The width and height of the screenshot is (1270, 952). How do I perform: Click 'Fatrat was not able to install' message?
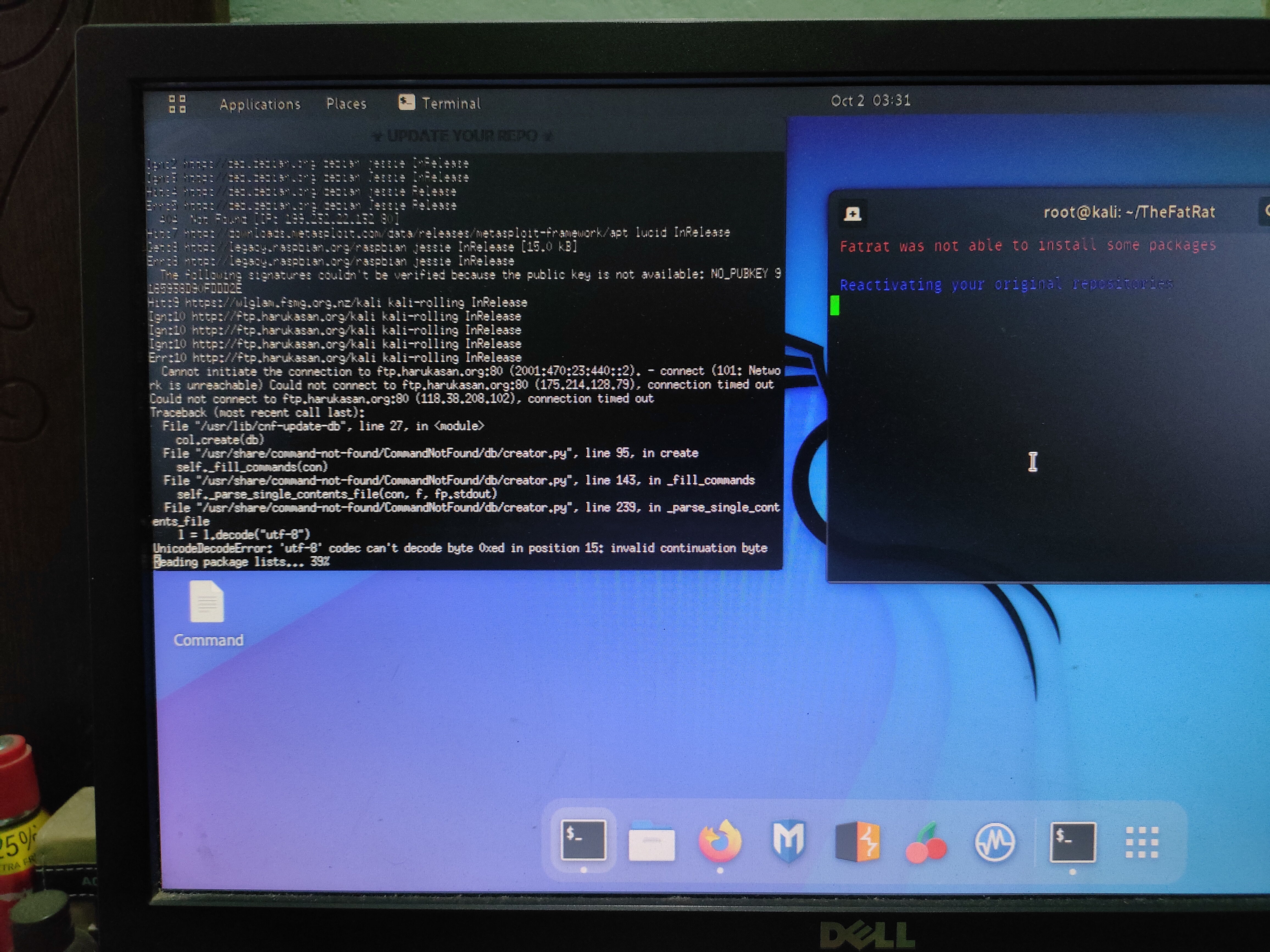click(1028, 246)
